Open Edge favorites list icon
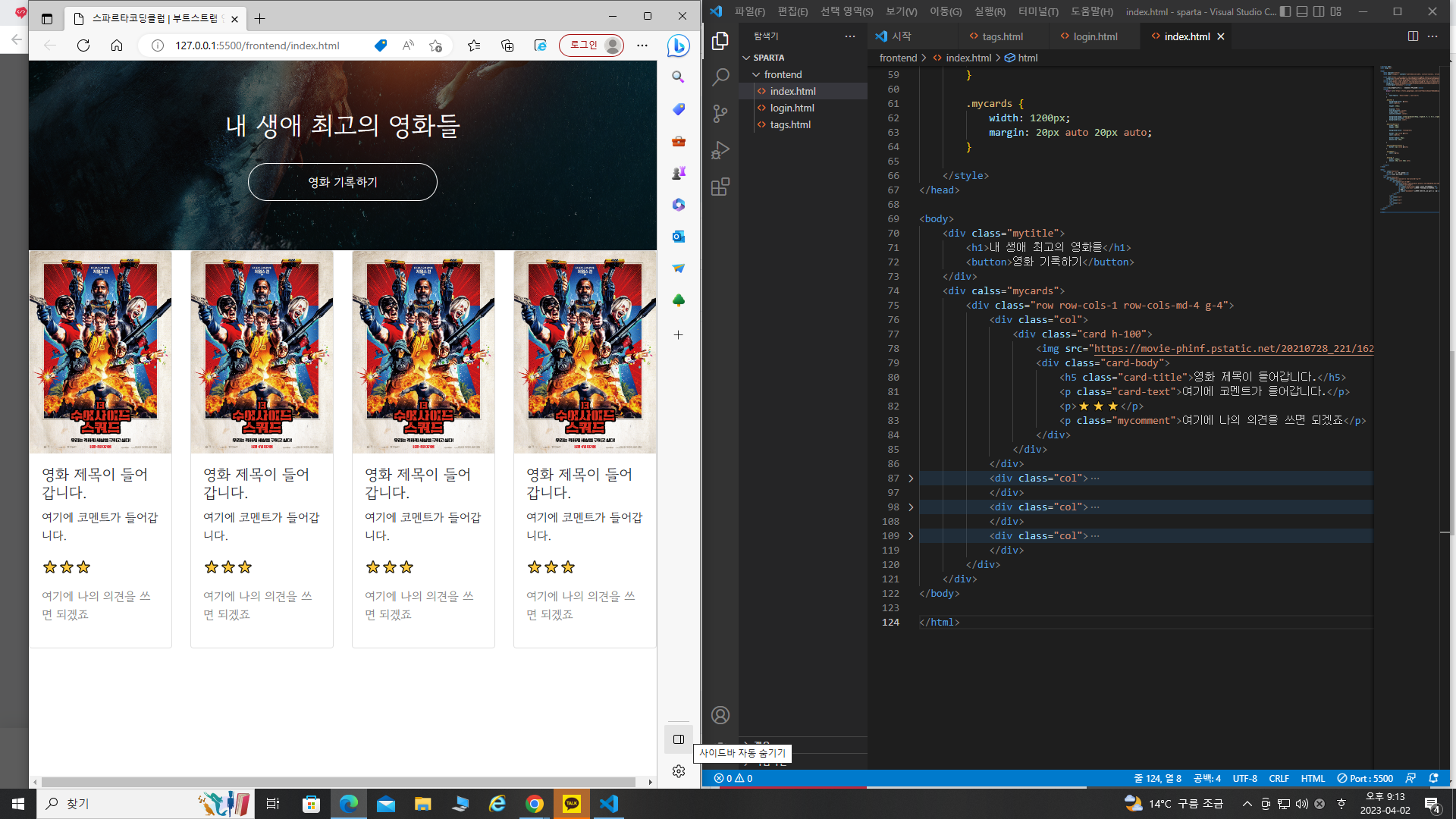Image resolution: width=1456 pixels, height=819 pixels. [x=474, y=45]
